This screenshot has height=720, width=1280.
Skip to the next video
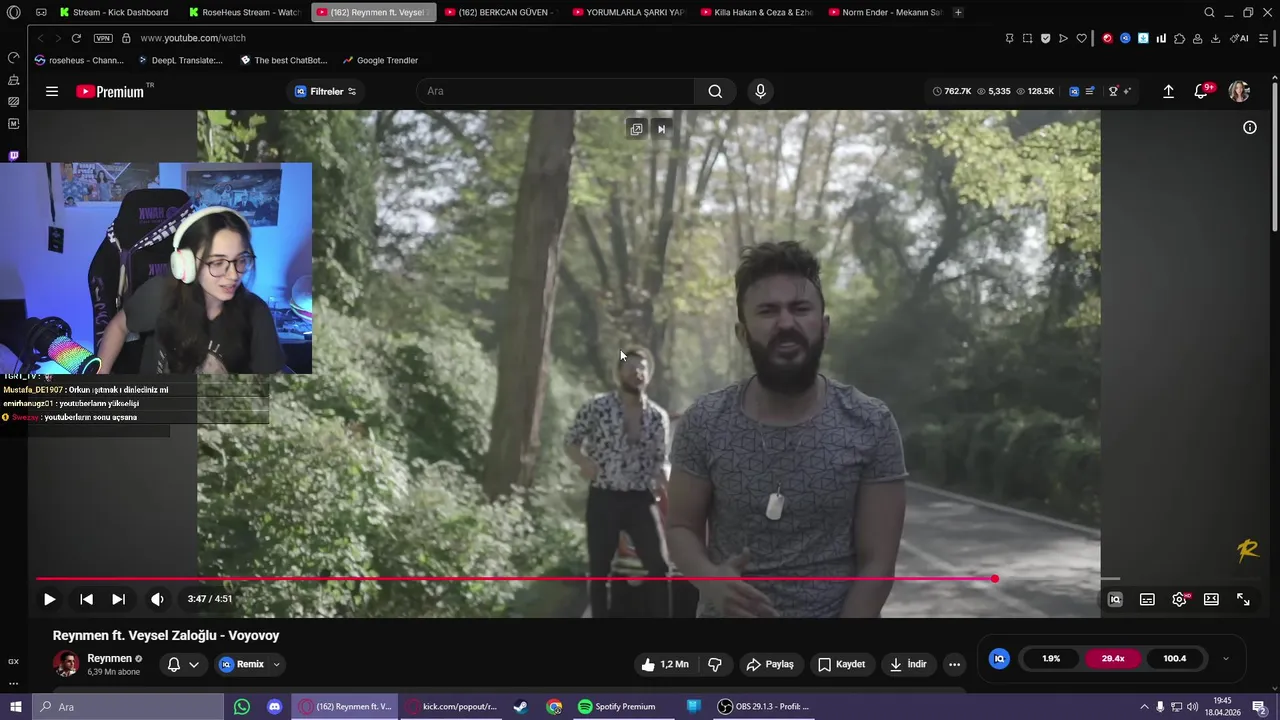[118, 599]
